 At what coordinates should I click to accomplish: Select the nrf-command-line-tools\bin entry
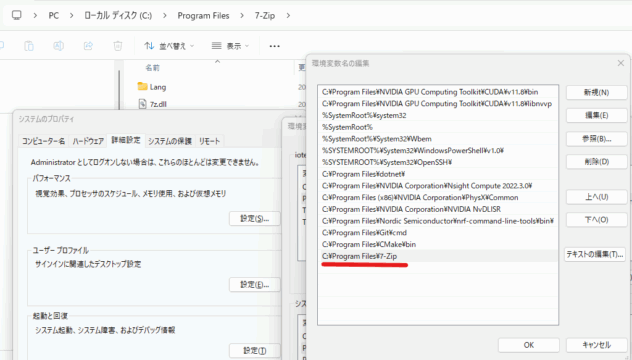click(438, 221)
